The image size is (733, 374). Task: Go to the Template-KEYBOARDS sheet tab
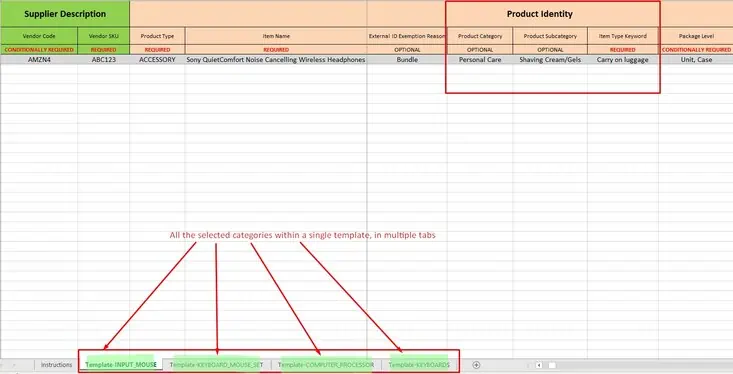point(419,365)
